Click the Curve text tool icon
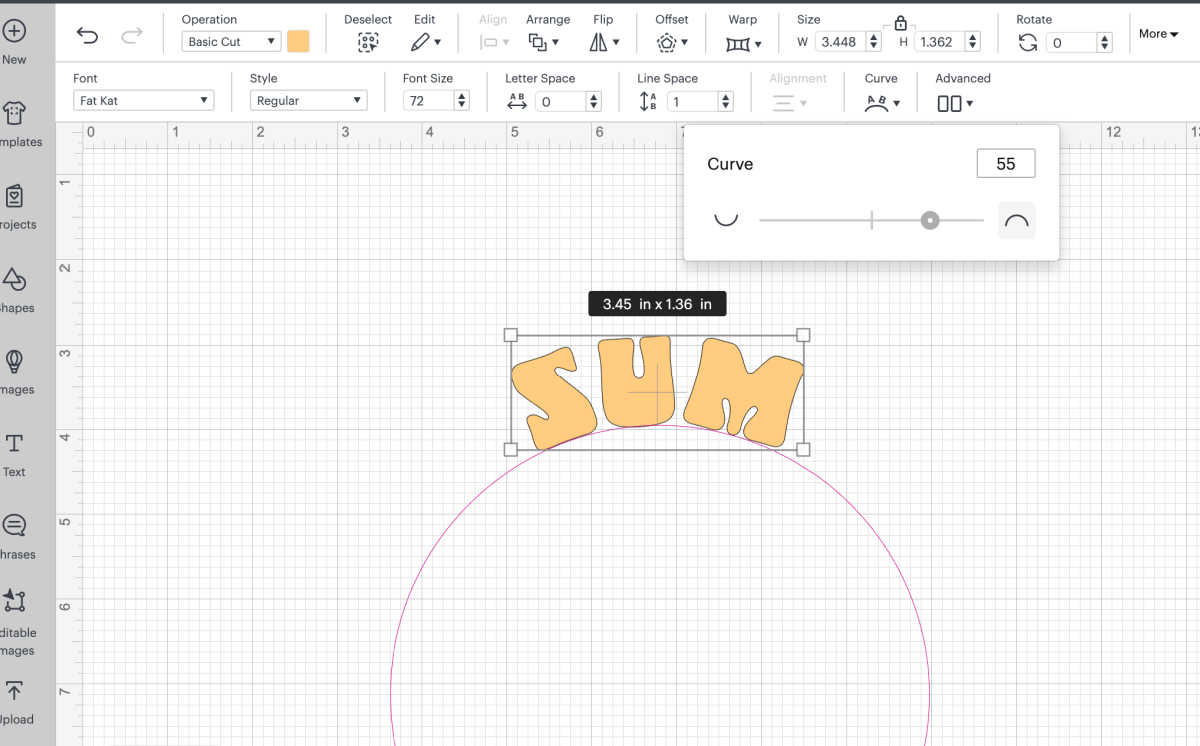 [x=882, y=102]
